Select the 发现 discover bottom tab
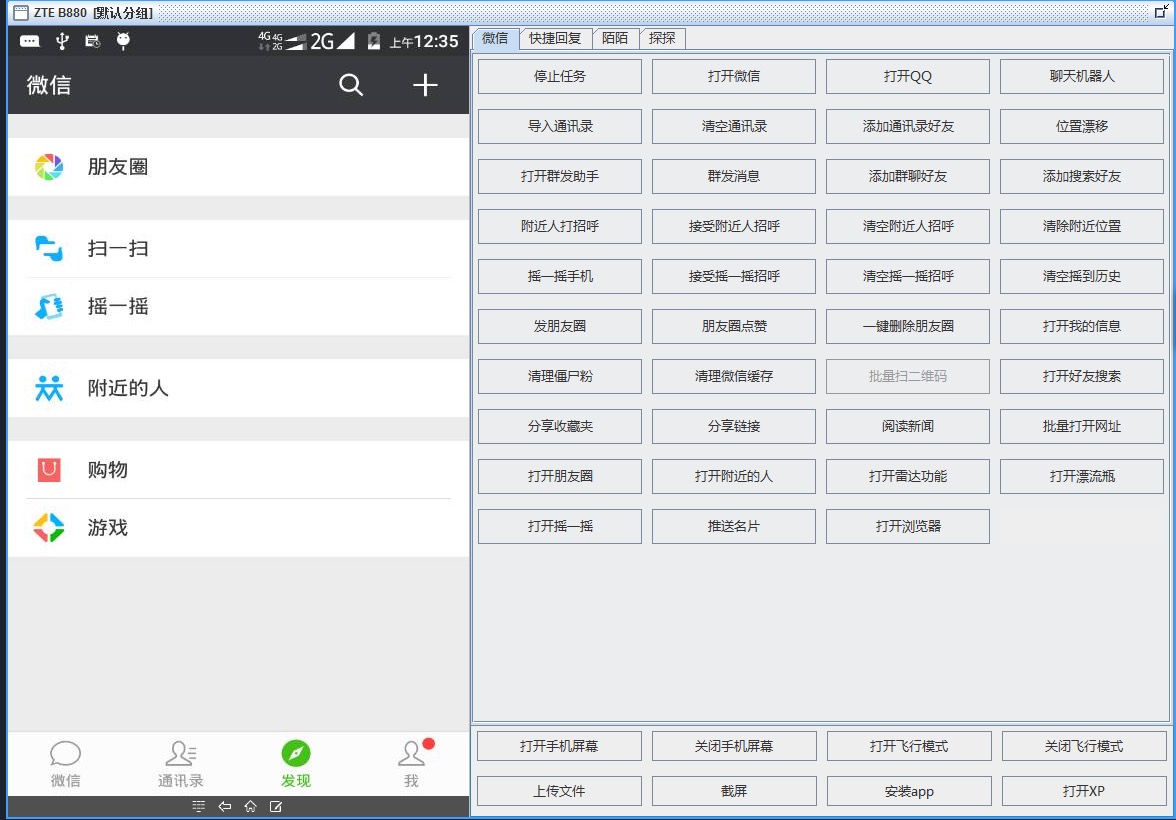 [x=296, y=764]
